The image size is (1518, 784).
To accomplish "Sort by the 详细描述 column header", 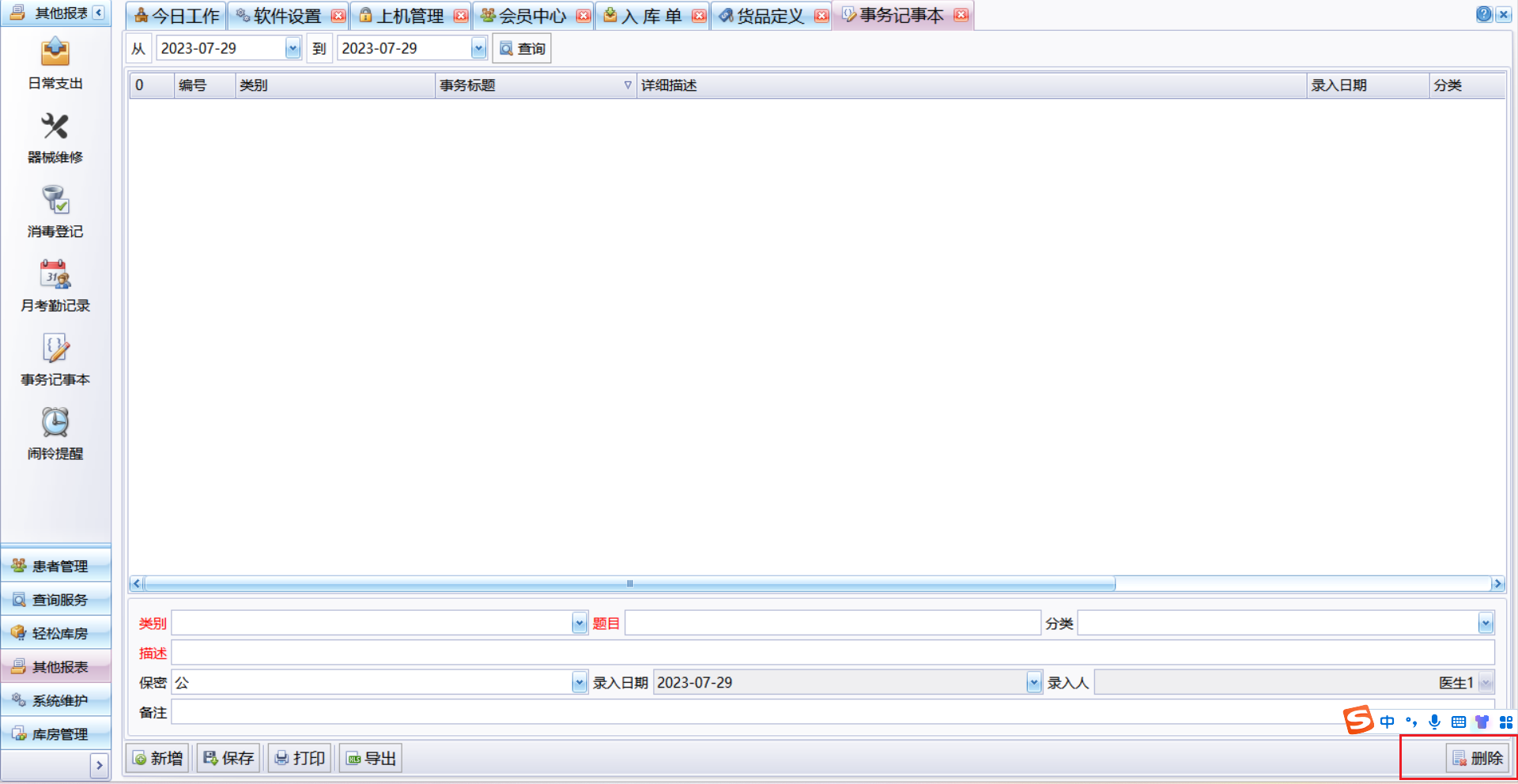I will click(972, 85).
